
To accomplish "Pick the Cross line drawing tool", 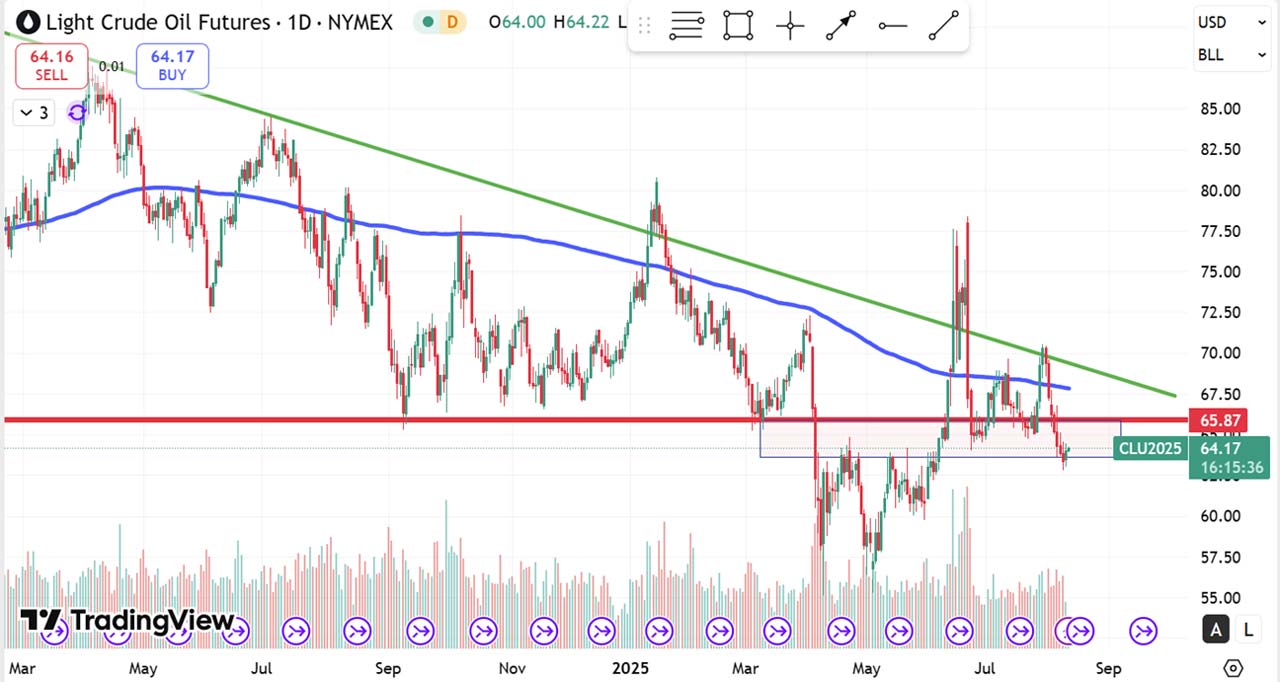I will 790,26.
